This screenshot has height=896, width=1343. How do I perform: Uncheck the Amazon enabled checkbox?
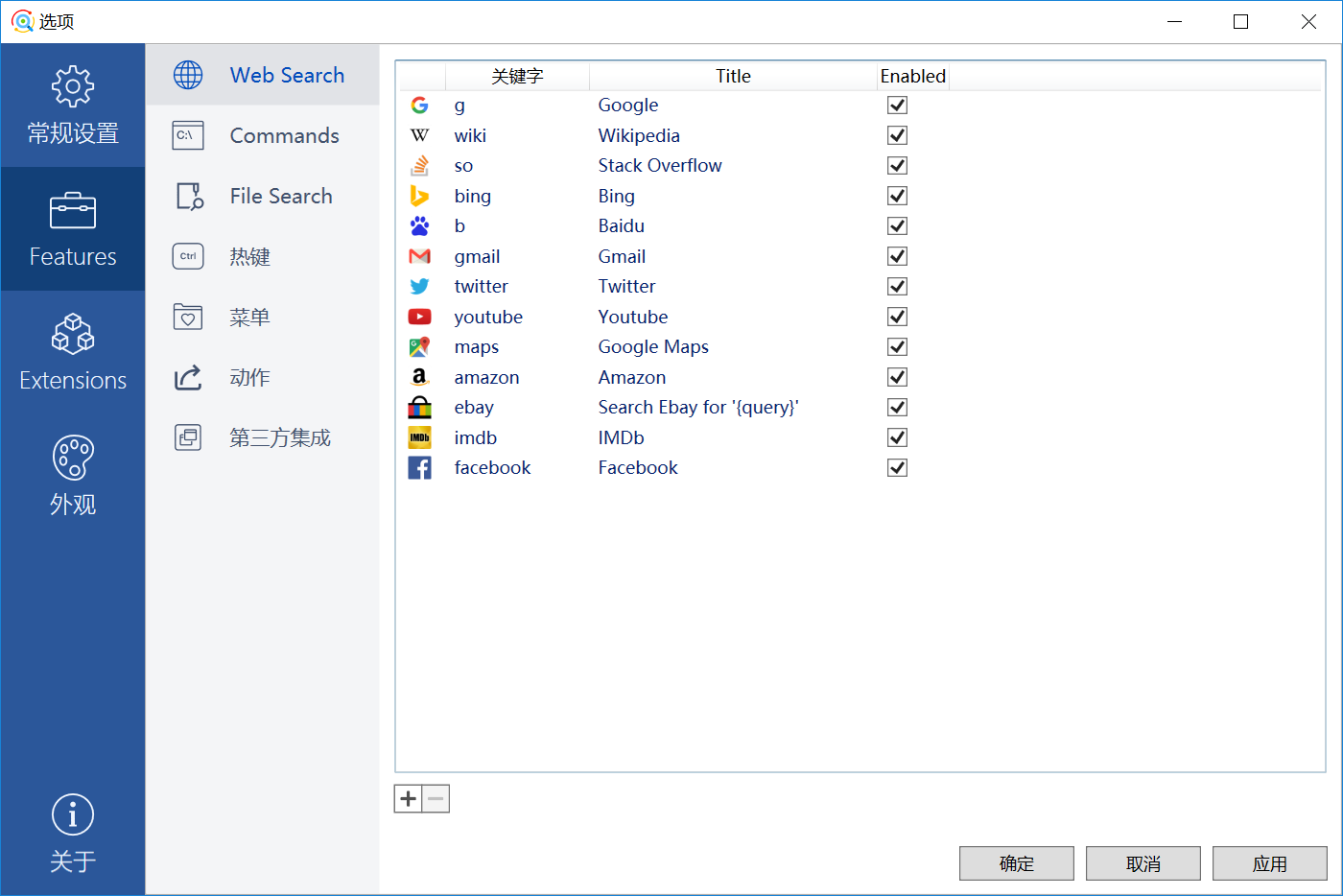(x=897, y=377)
